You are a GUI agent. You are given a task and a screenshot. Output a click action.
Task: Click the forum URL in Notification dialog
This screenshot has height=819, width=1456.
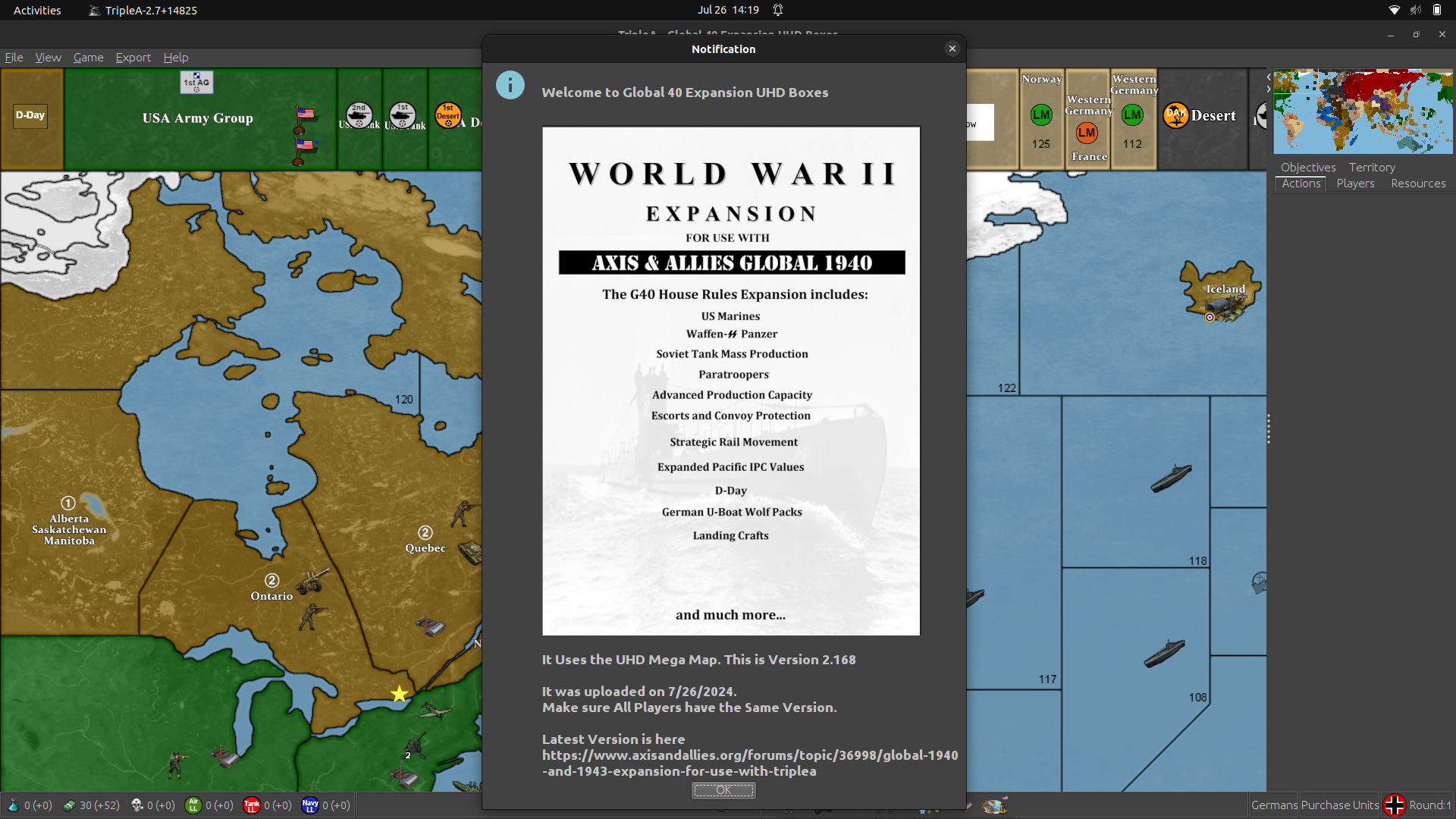pos(750,763)
